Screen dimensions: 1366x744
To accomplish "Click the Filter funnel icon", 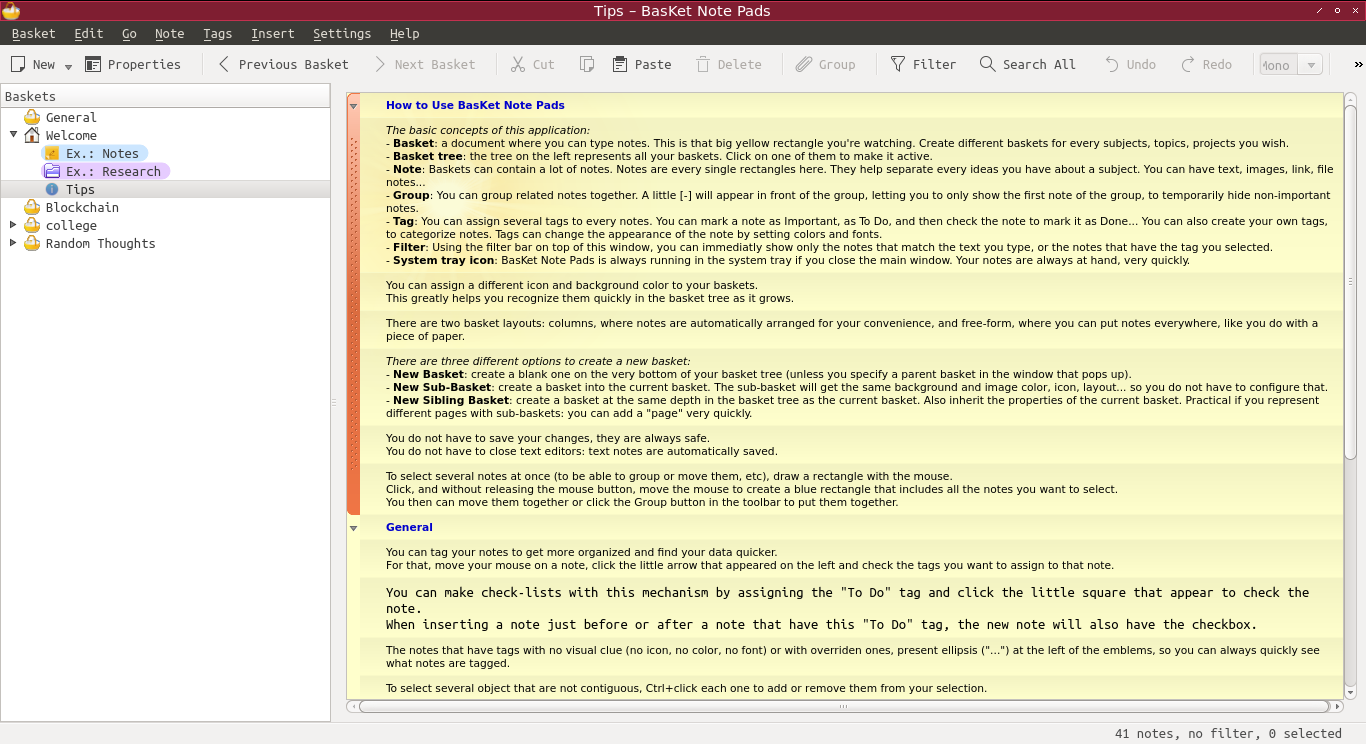I will [898, 64].
